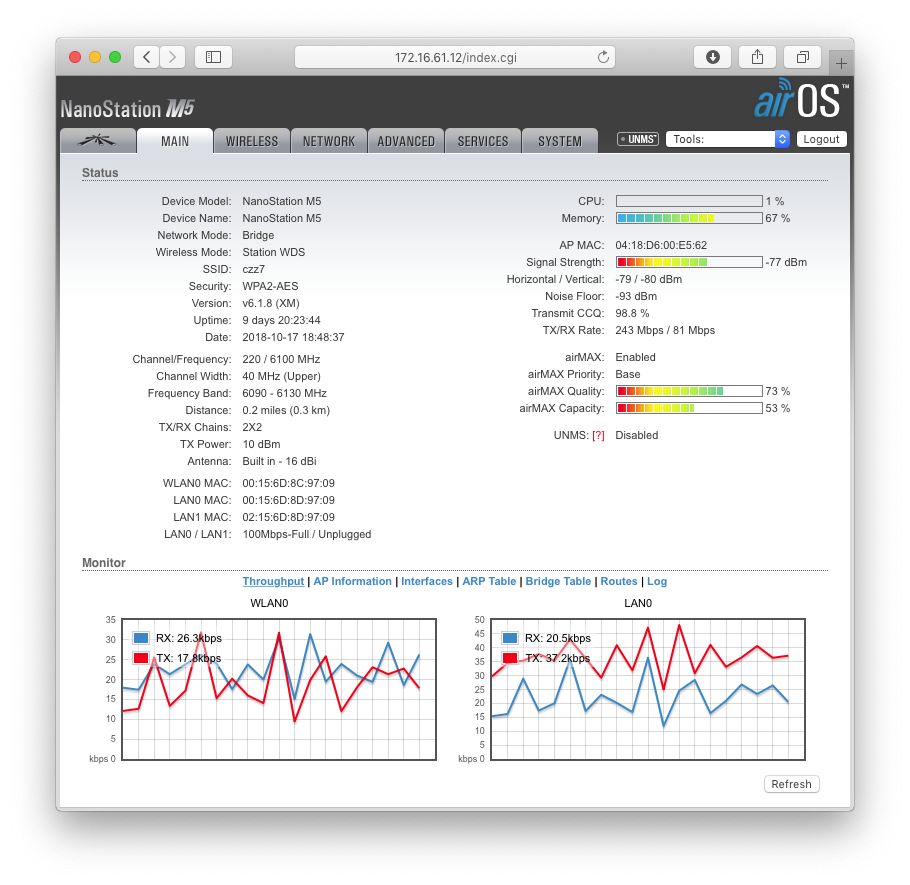Reload the page using the refresh icon
This screenshot has height=885, width=910.
tap(604, 57)
